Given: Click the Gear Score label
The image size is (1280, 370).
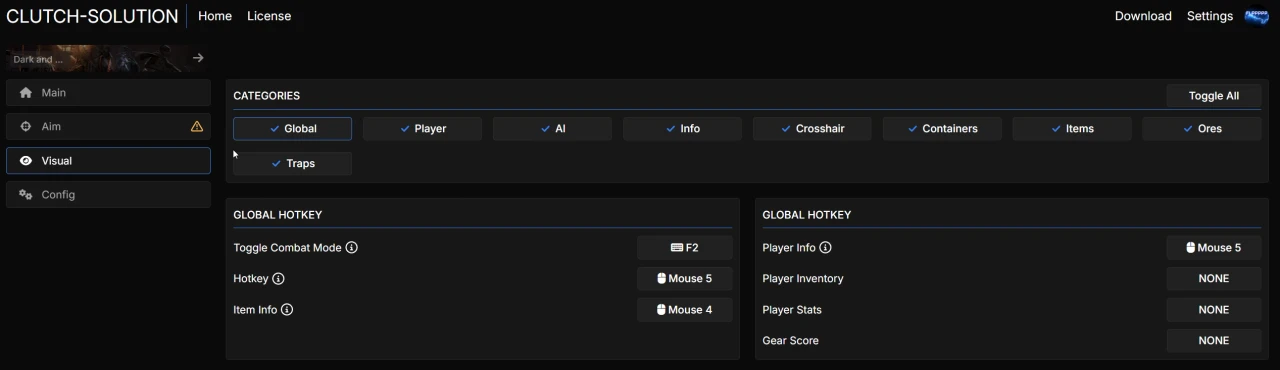Looking at the screenshot, I should [x=790, y=341].
